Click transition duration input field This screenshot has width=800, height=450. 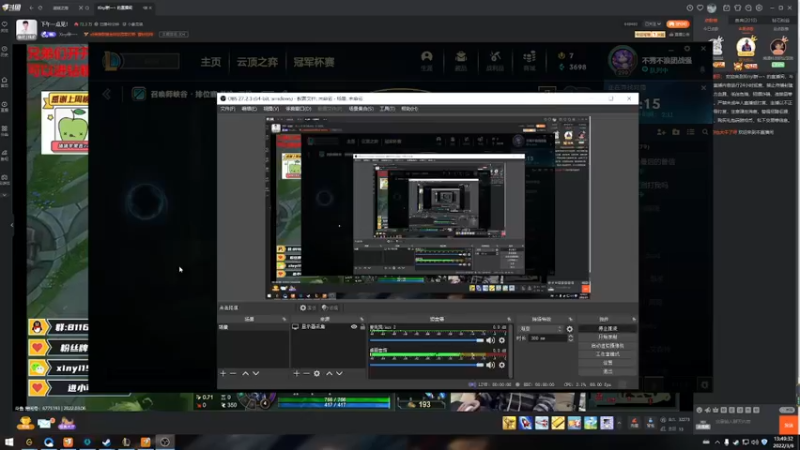coord(547,338)
